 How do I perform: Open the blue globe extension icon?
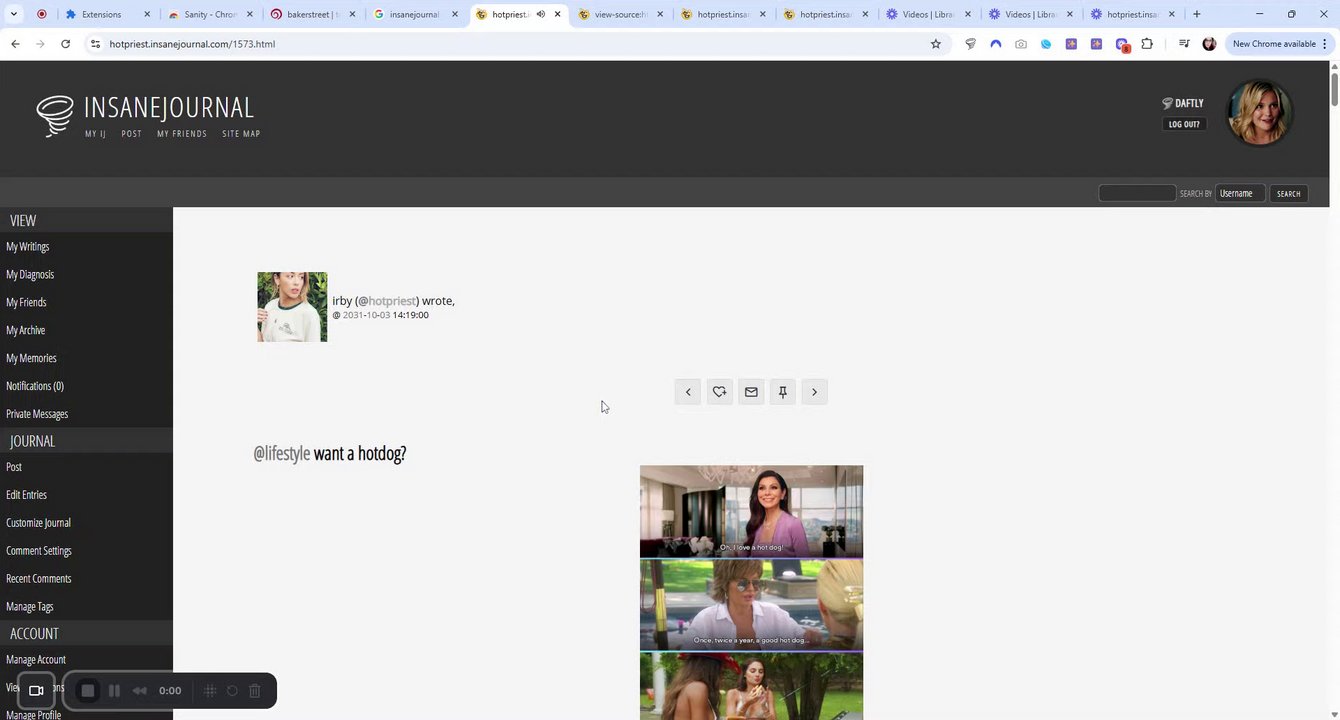click(1046, 44)
